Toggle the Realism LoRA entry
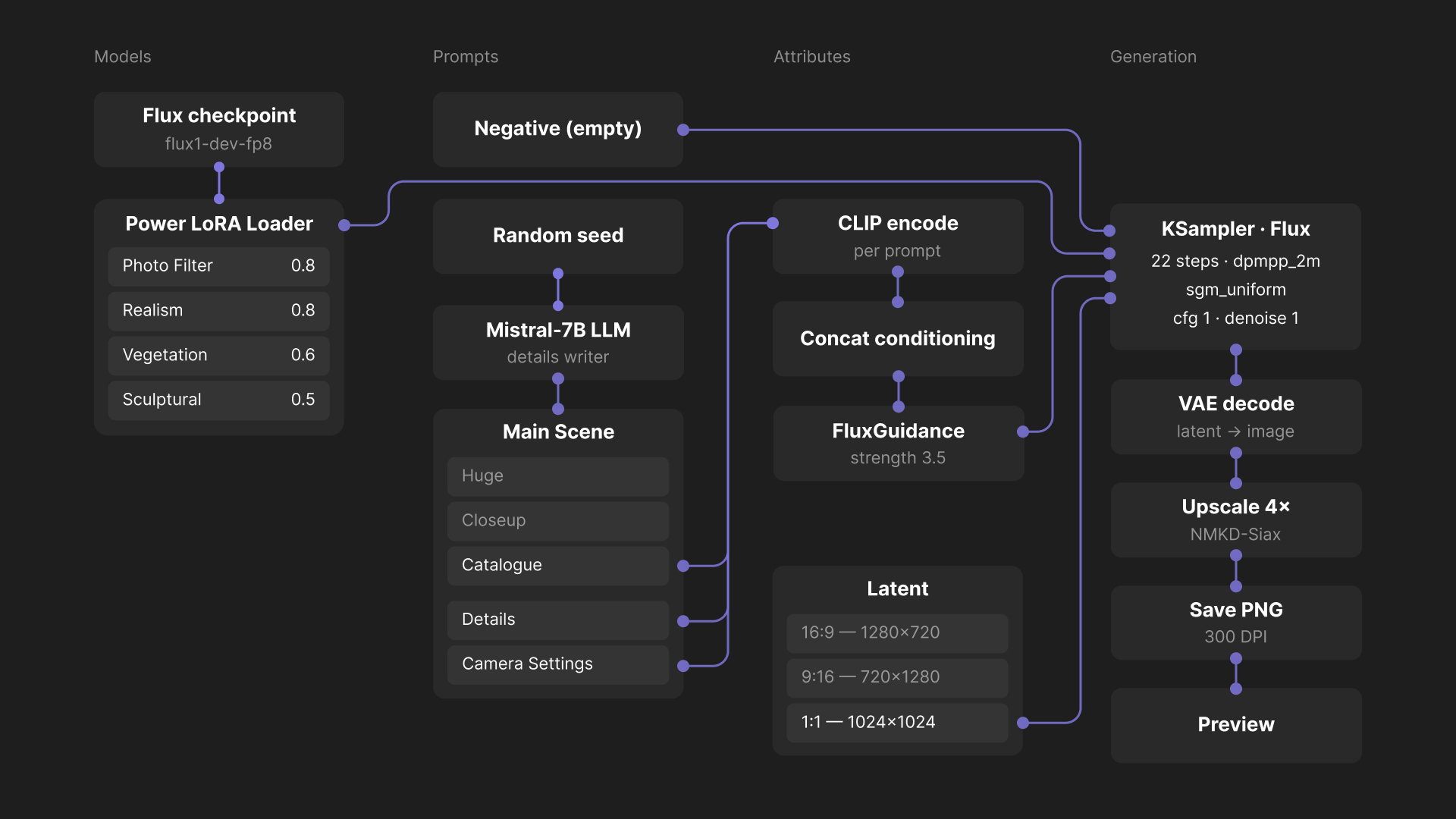This screenshot has height=819, width=1456. [218, 310]
